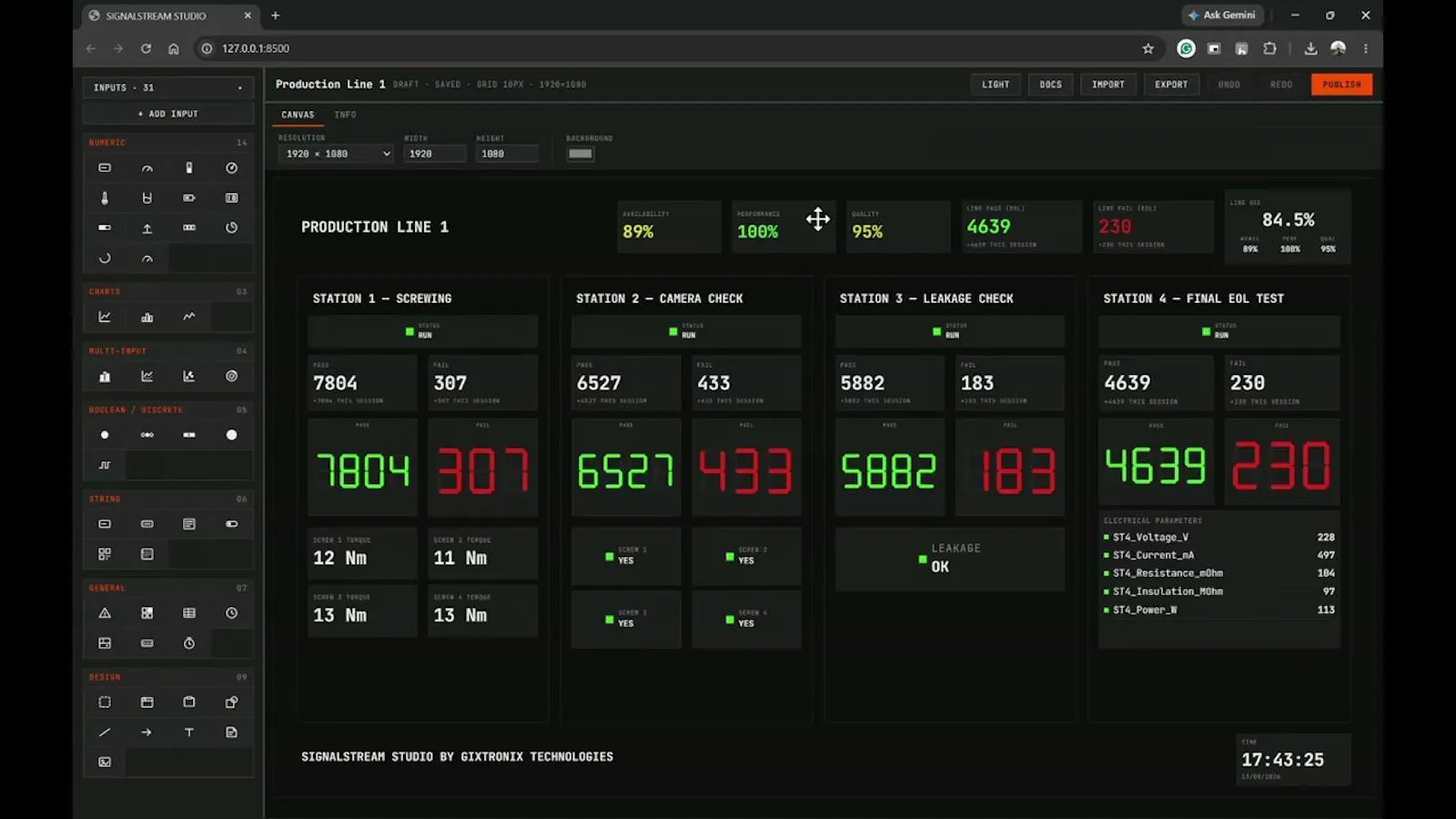
Task: Click the Width input field
Action: click(435, 154)
